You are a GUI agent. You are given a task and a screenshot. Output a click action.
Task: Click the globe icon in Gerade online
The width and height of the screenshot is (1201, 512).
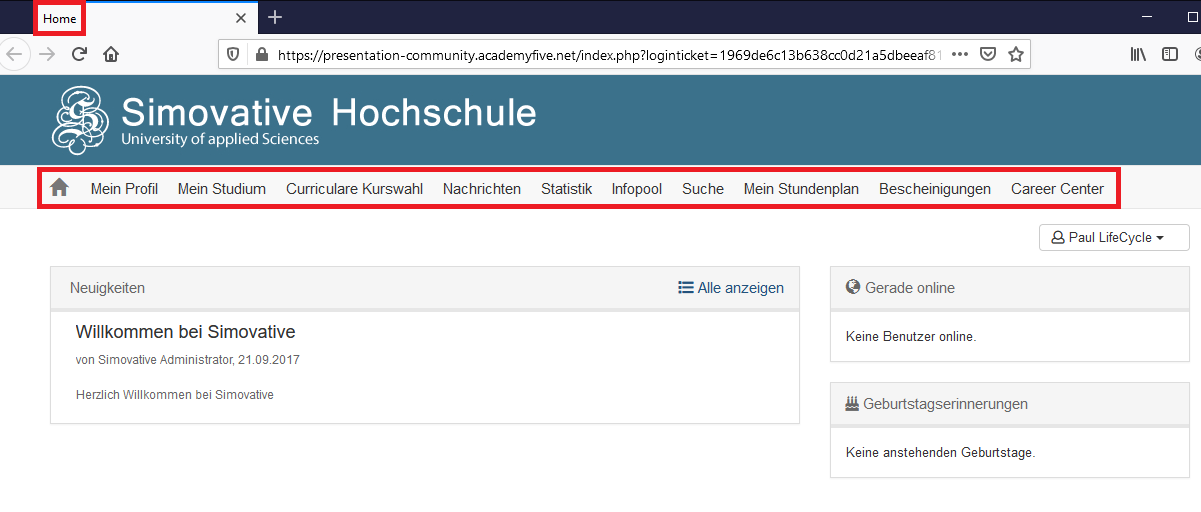(853, 287)
